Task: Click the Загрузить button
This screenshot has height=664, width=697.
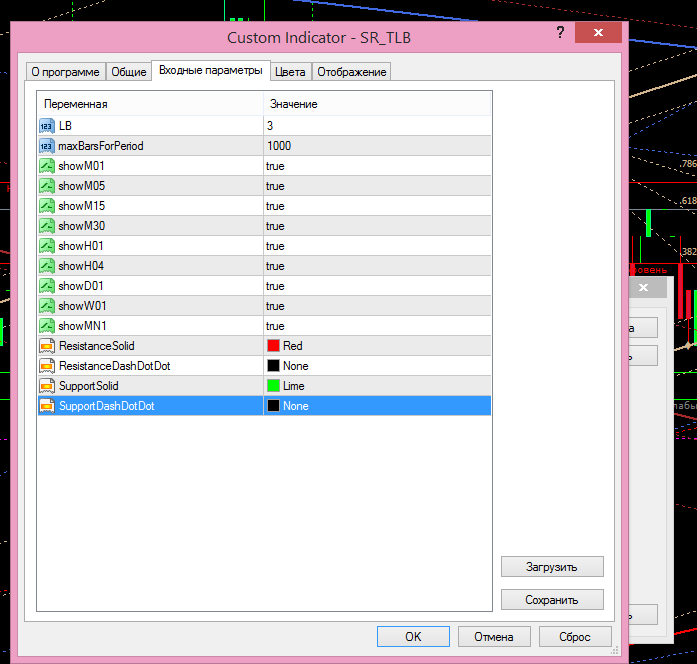Action: click(552, 567)
